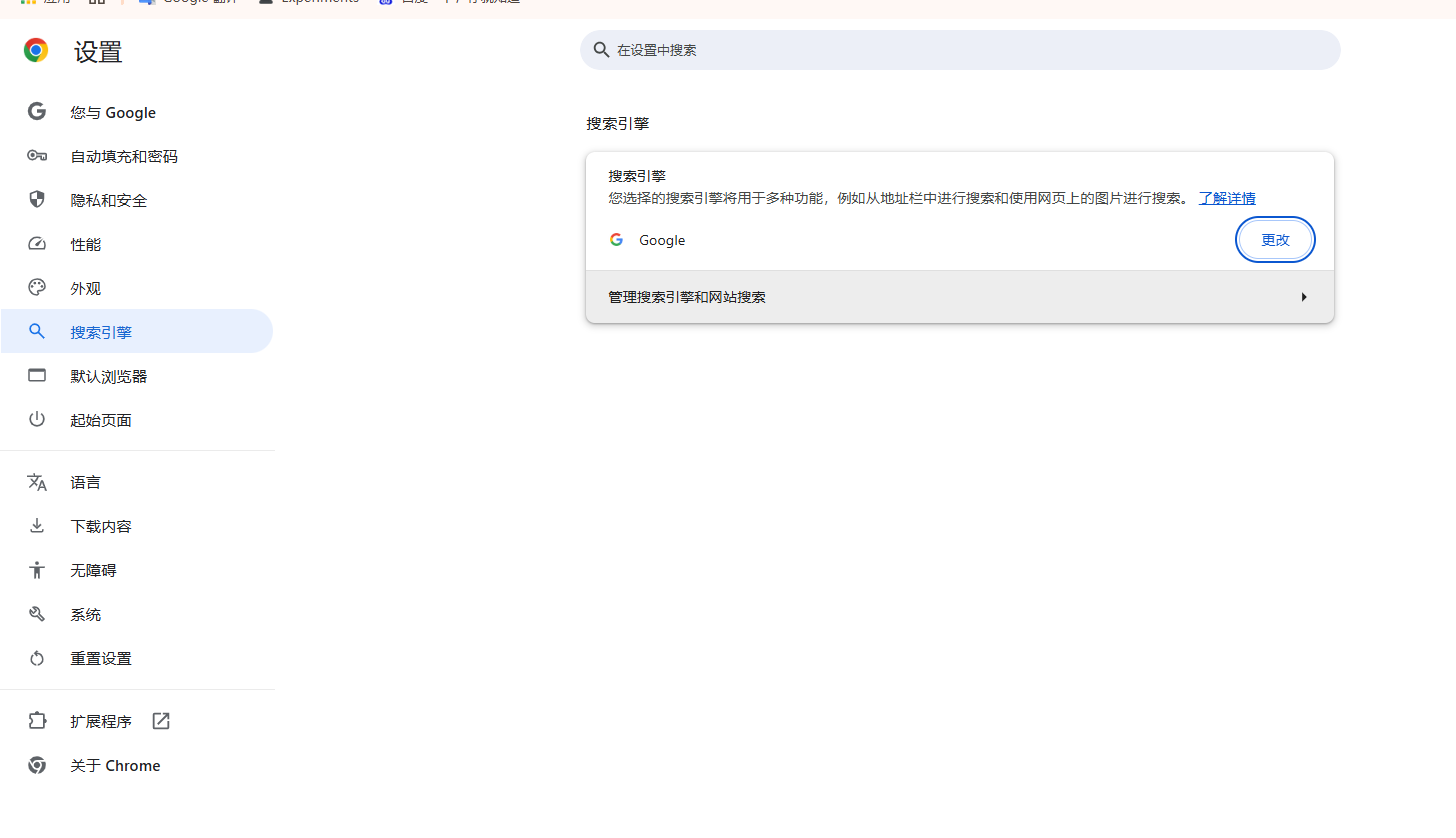The height and width of the screenshot is (838, 1456).
Task: Click the Google logo in the search engine row
Action: click(x=617, y=240)
